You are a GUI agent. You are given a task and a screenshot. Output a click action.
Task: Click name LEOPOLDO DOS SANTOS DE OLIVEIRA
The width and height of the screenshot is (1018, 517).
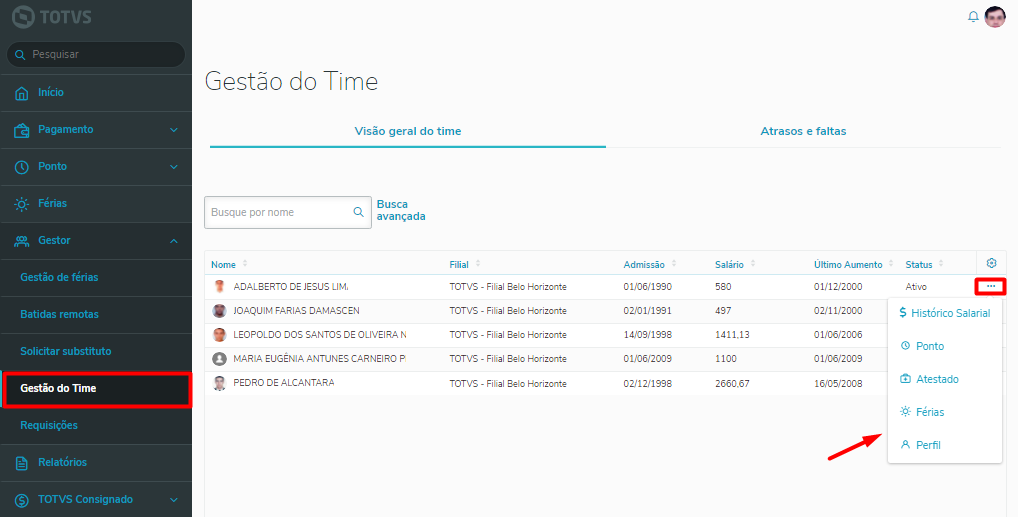pos(319,334)
